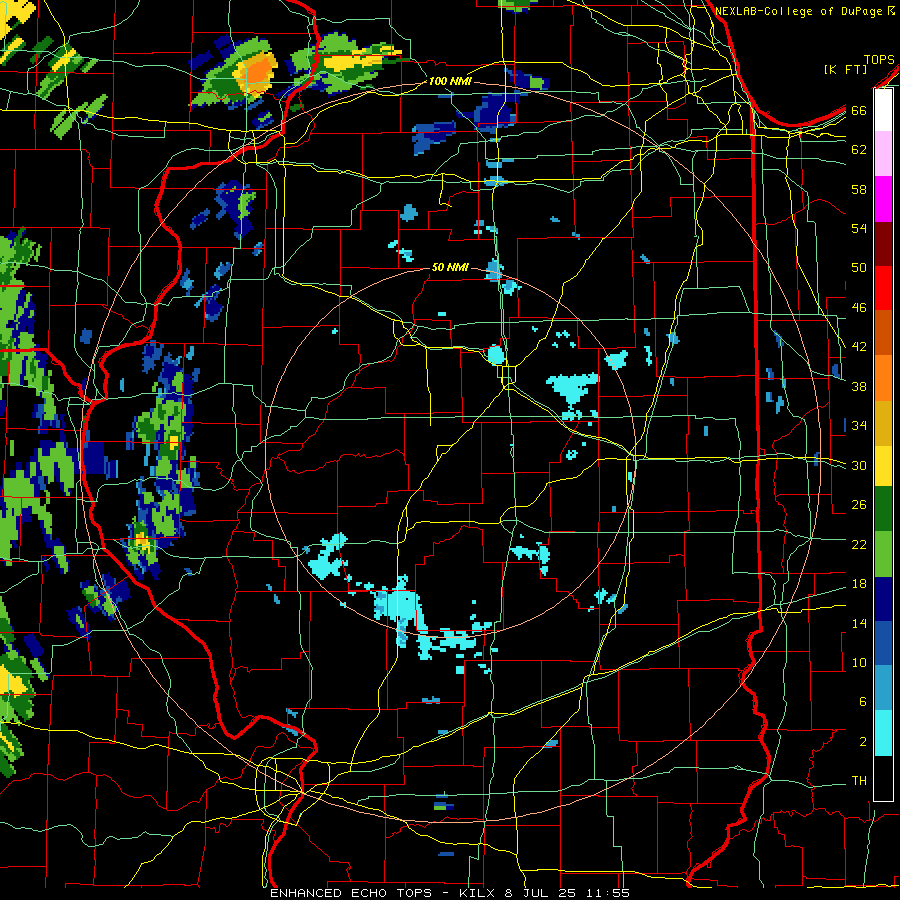The width and height of the screenshot is (900, 900).
Task: Click the cyan 2 kft legend swatch
Action: click(883, 733)
